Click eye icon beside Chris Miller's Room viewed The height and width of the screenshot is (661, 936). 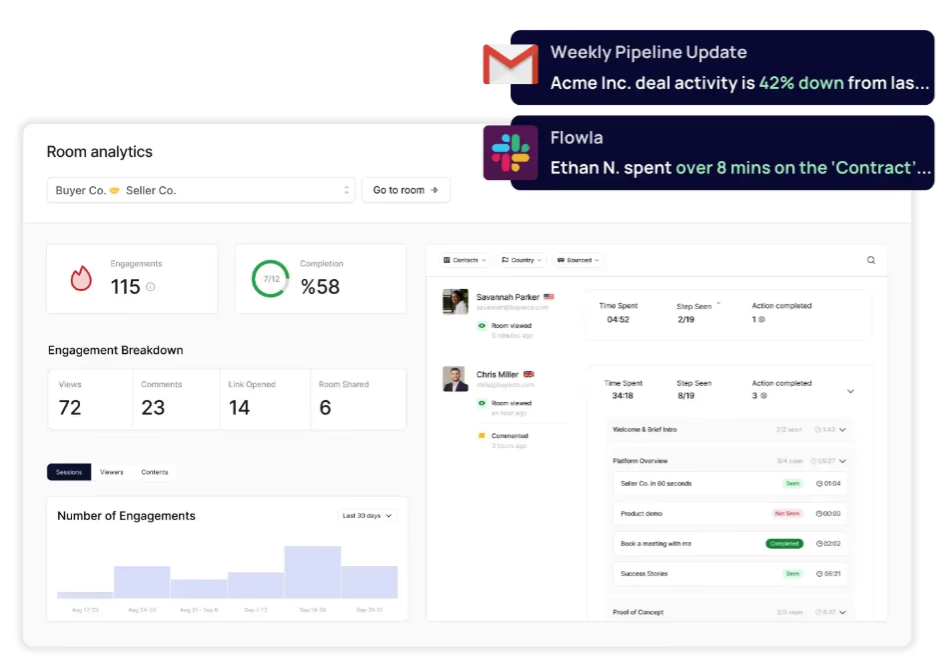coord(482,403)
